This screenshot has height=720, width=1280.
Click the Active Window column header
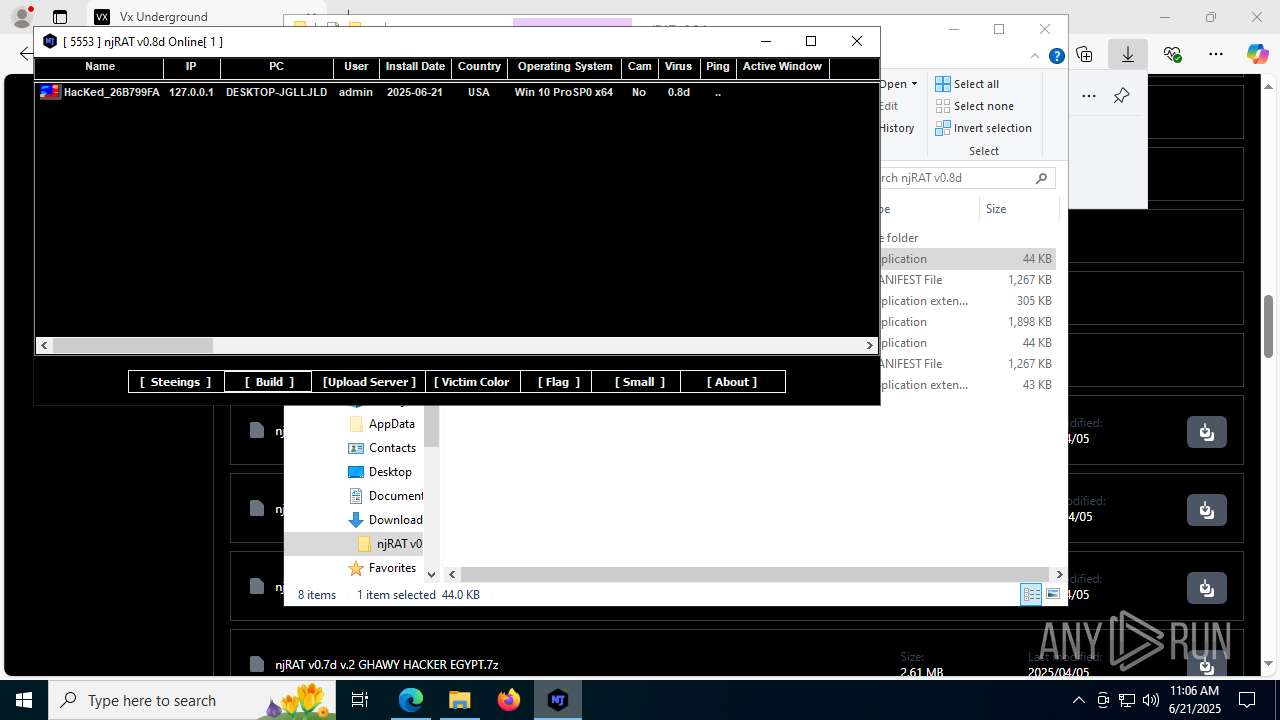782,67
